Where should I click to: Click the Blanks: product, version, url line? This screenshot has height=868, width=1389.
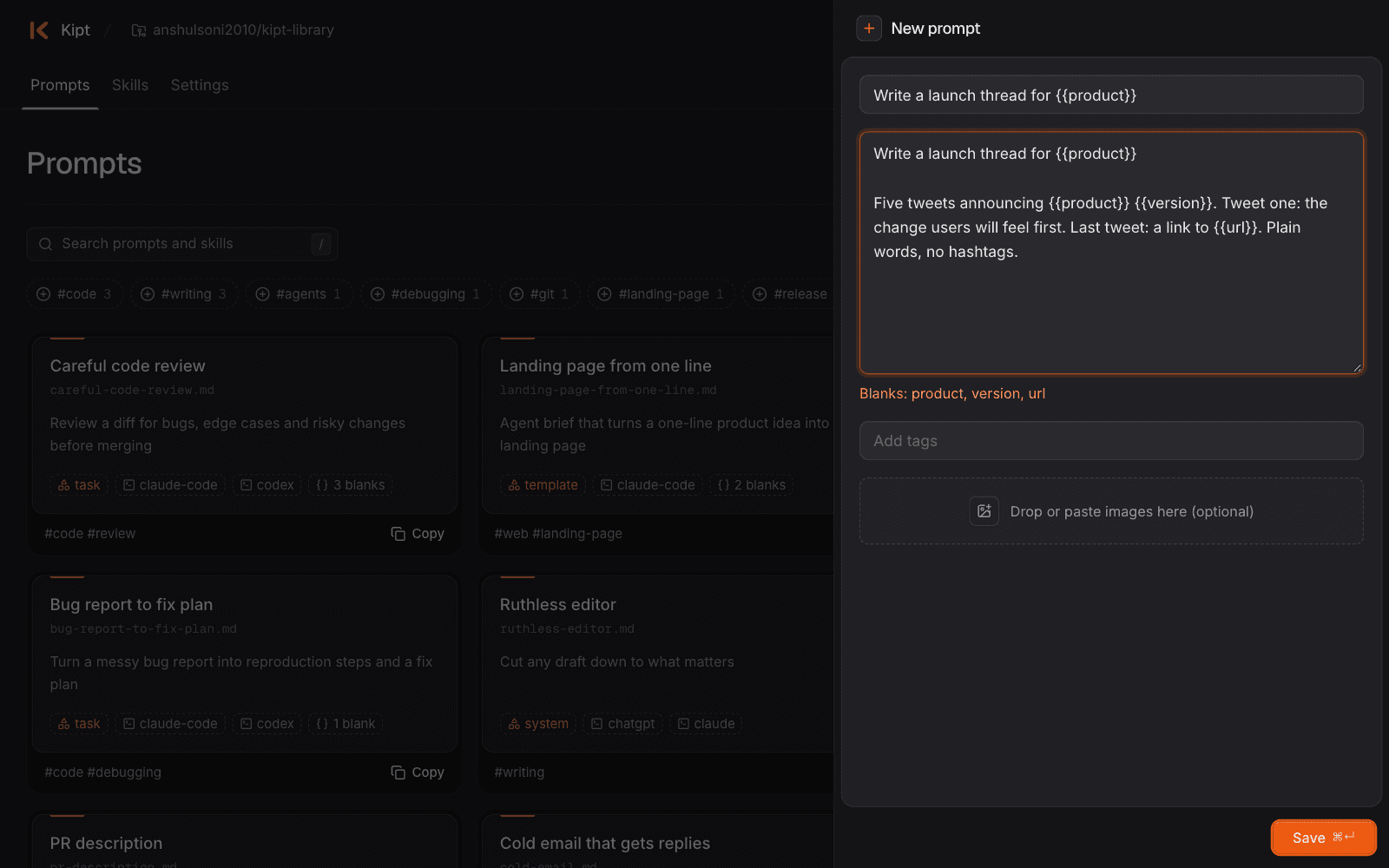pos(952,394)
